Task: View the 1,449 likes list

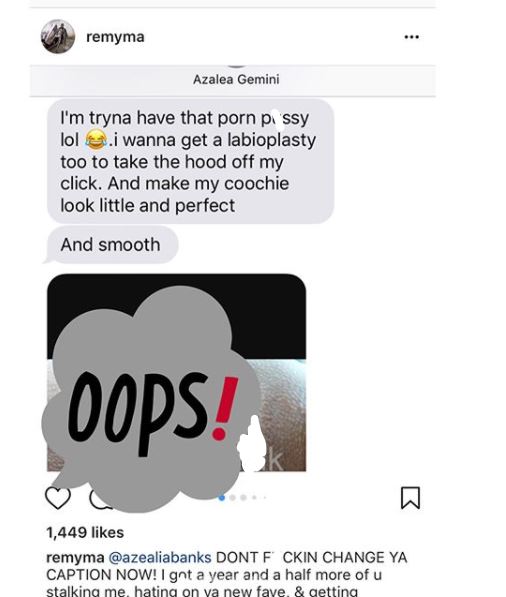Action: (x=85, y=532)
